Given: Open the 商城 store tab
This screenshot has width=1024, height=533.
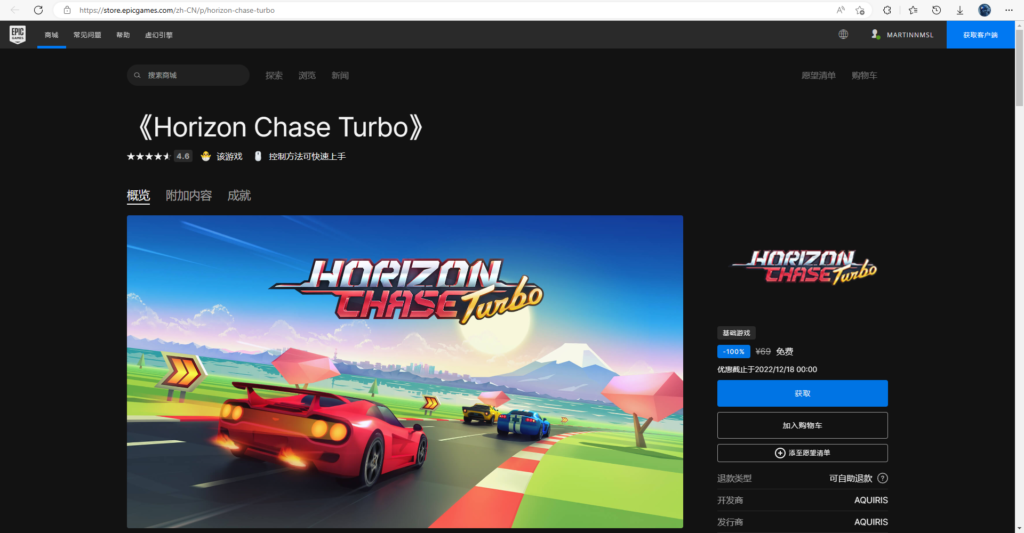Looking at the screenshot, I should [x=52, y=35].
